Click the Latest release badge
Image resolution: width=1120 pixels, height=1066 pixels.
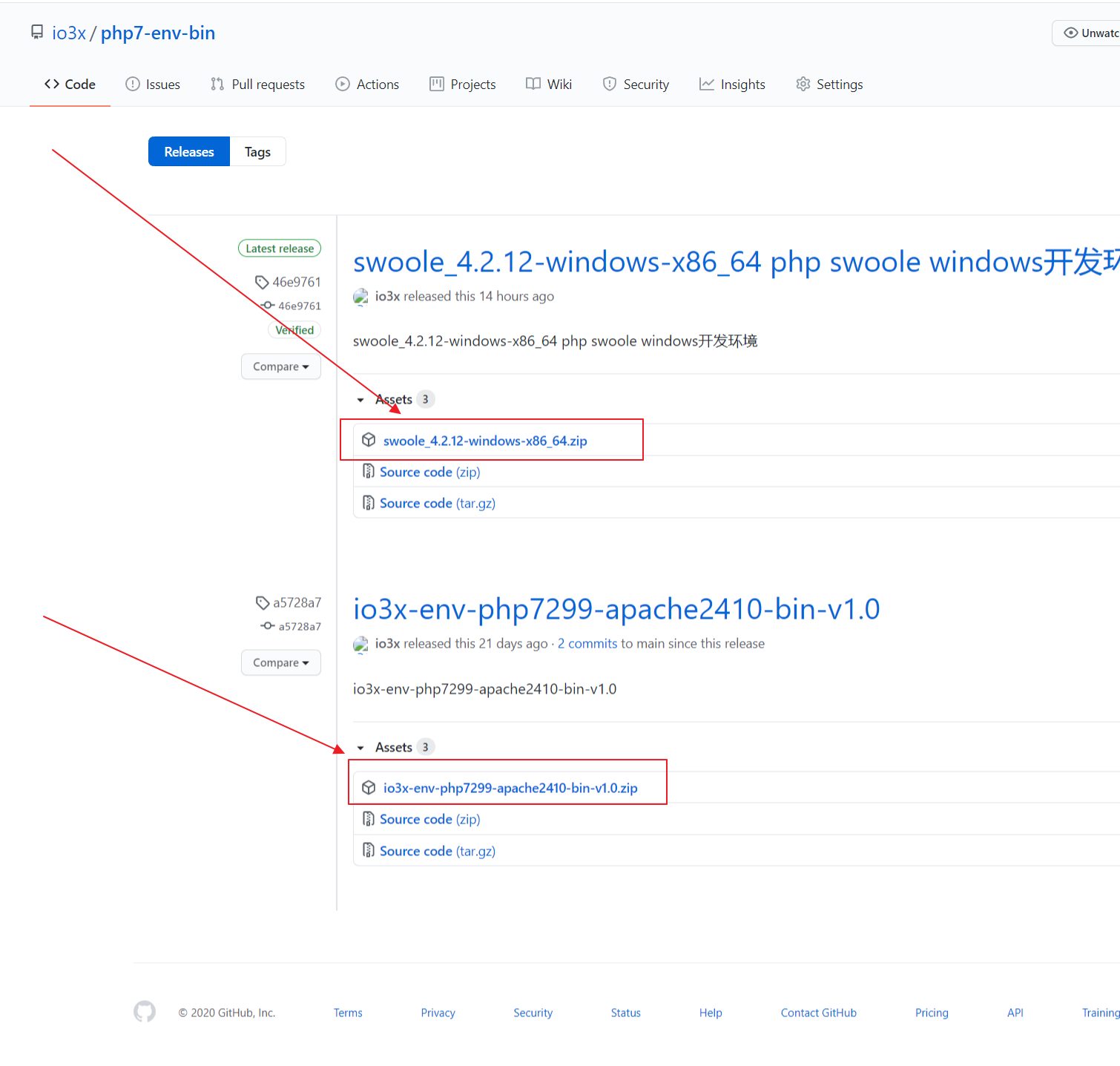coord(280,249)
